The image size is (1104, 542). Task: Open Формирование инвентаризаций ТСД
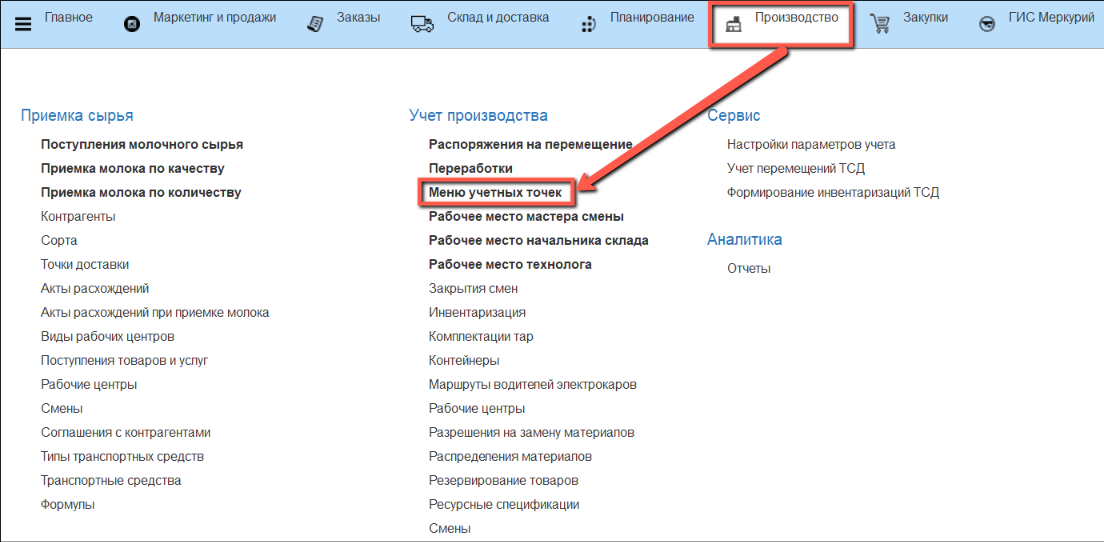[833, 192]
